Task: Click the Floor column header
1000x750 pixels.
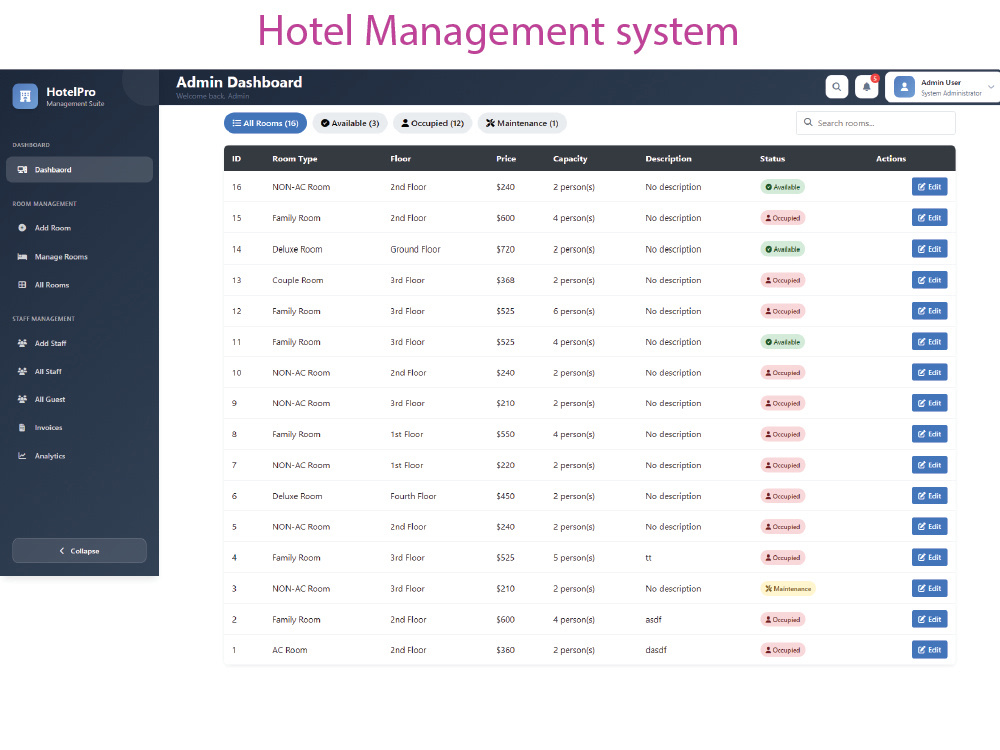Action: 401,159
